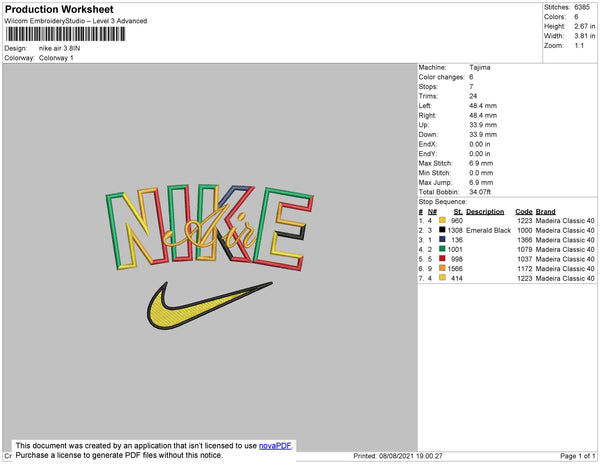
Task: Select the Max Stitch value 6.9 mm
Action: 481,163
